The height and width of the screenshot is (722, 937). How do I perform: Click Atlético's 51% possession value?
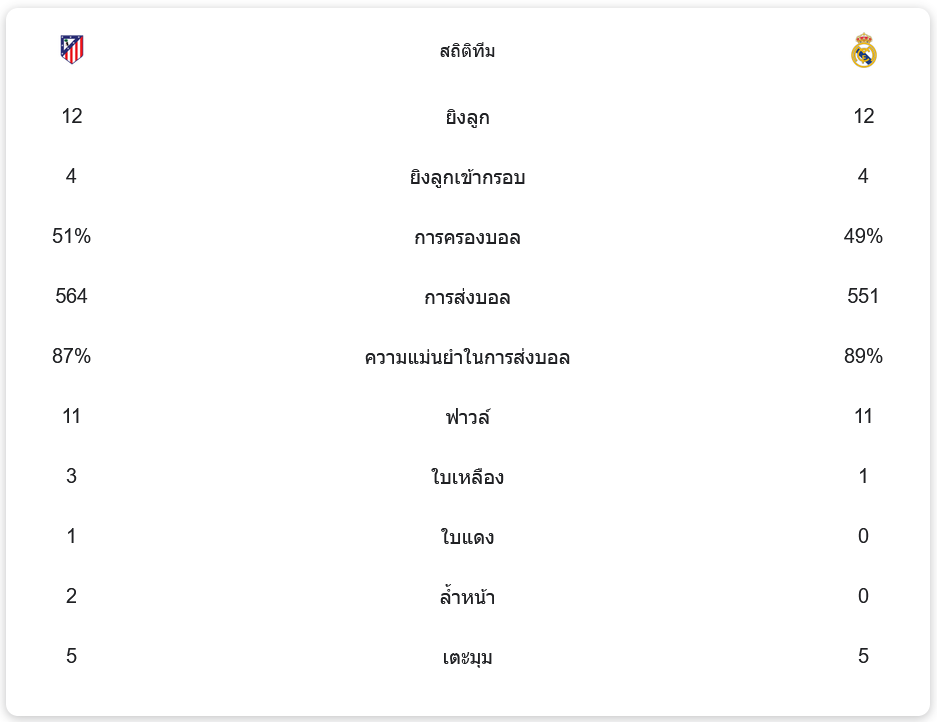pos(72,237)
